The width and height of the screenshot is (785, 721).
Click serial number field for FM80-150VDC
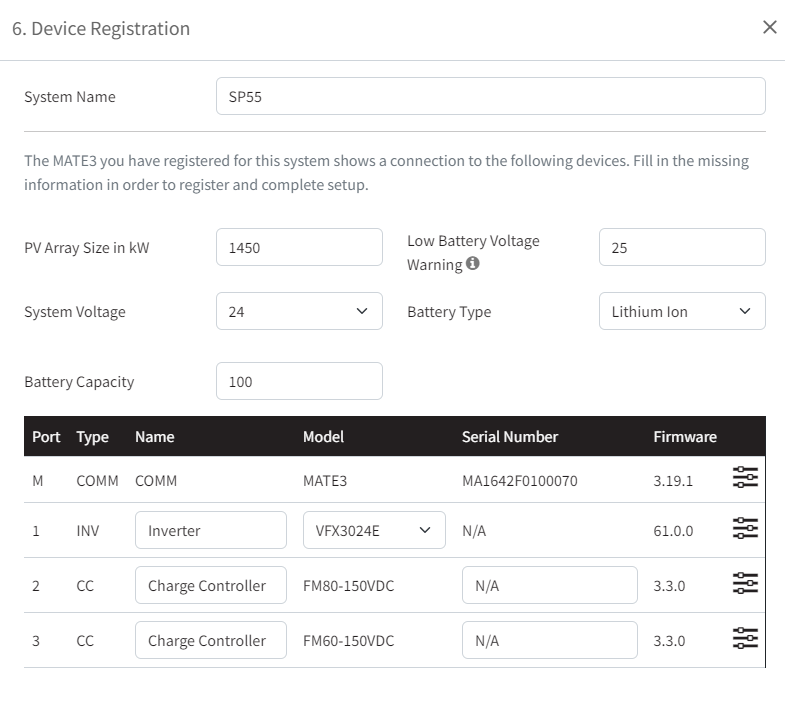click(550, 585)
